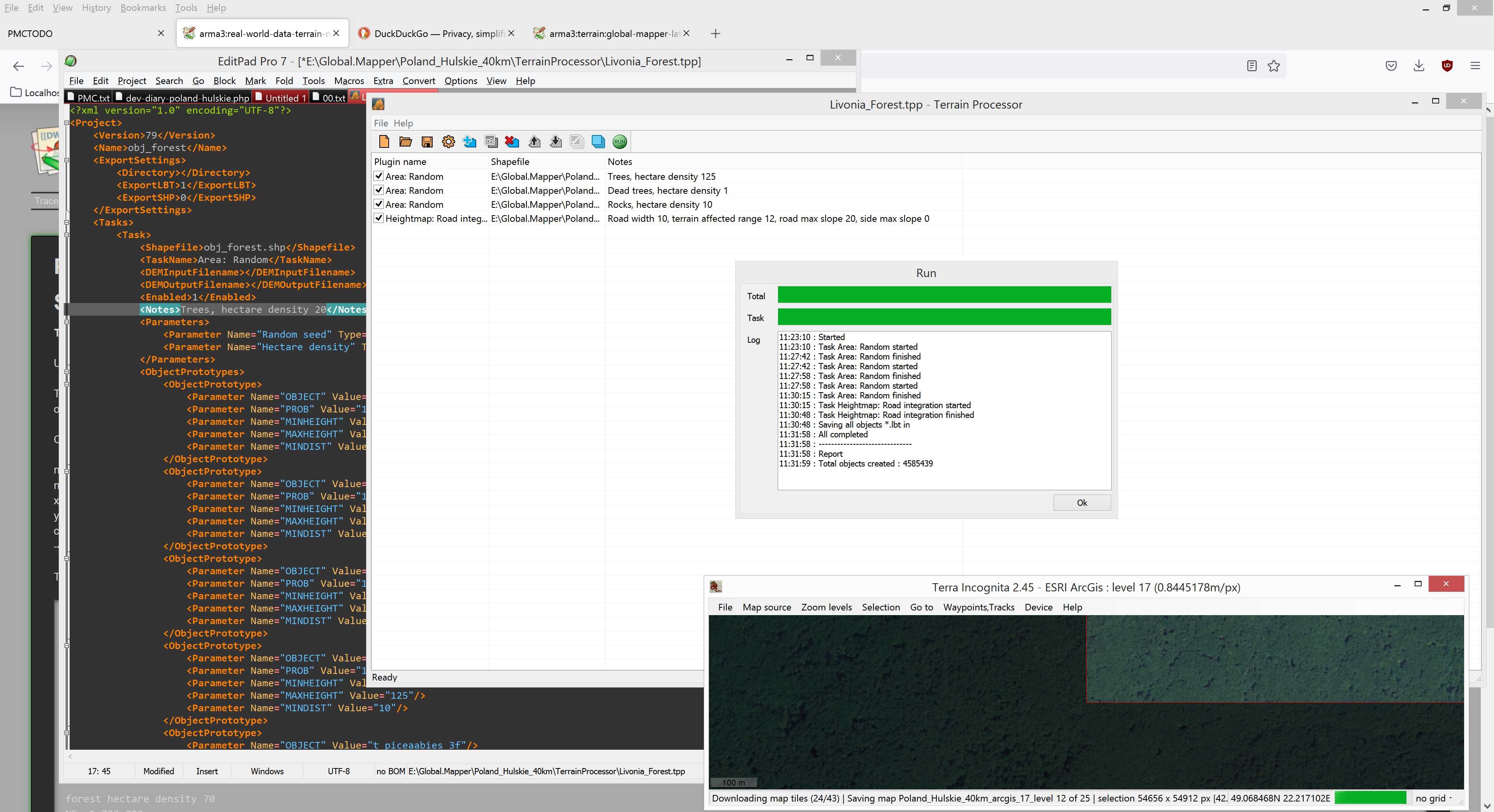Open EditPad Fold menu
The image size is (1494, 812).
click(284, 81)
